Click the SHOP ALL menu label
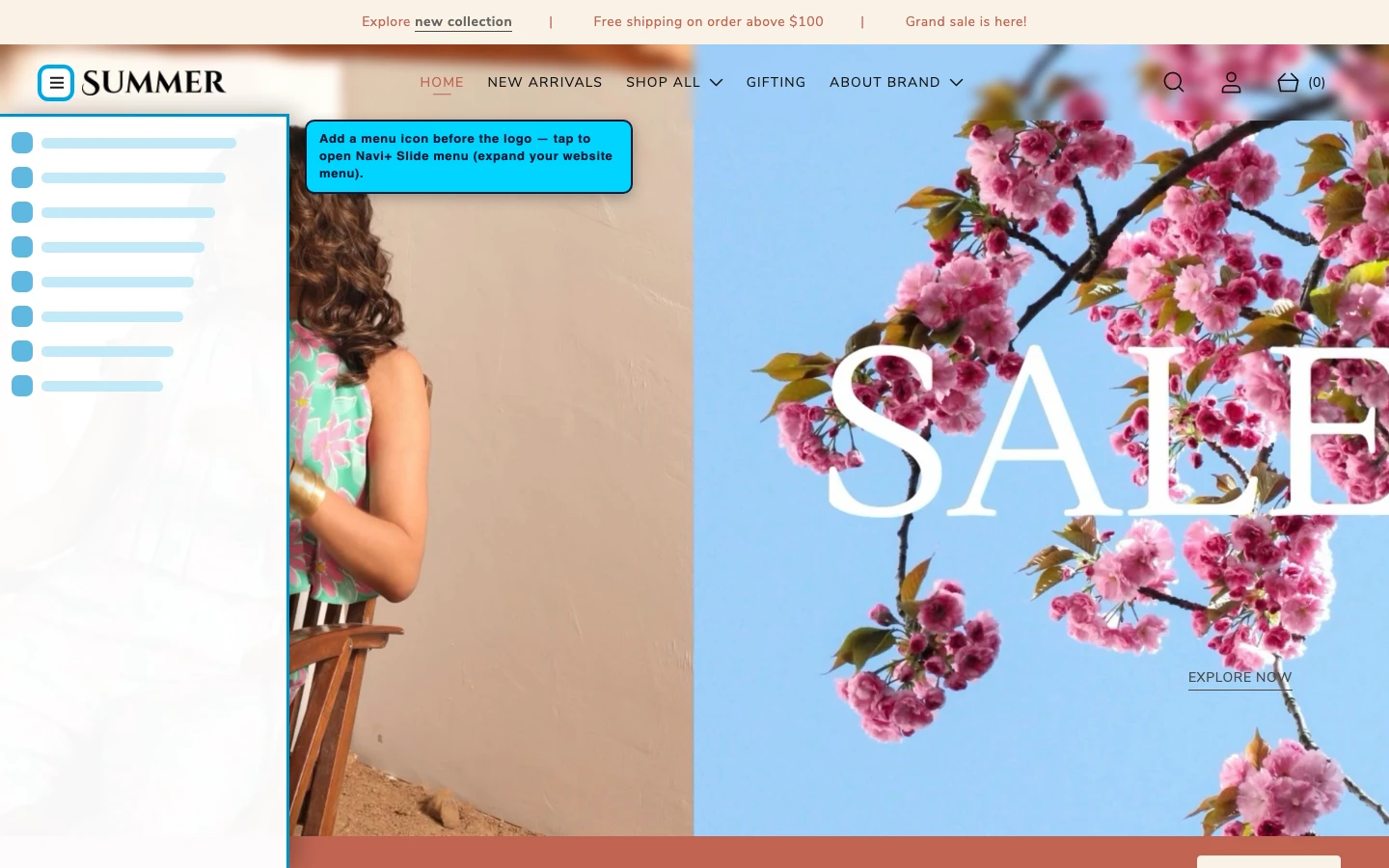This screenshot has height=868, width=1389. (663, 83)
